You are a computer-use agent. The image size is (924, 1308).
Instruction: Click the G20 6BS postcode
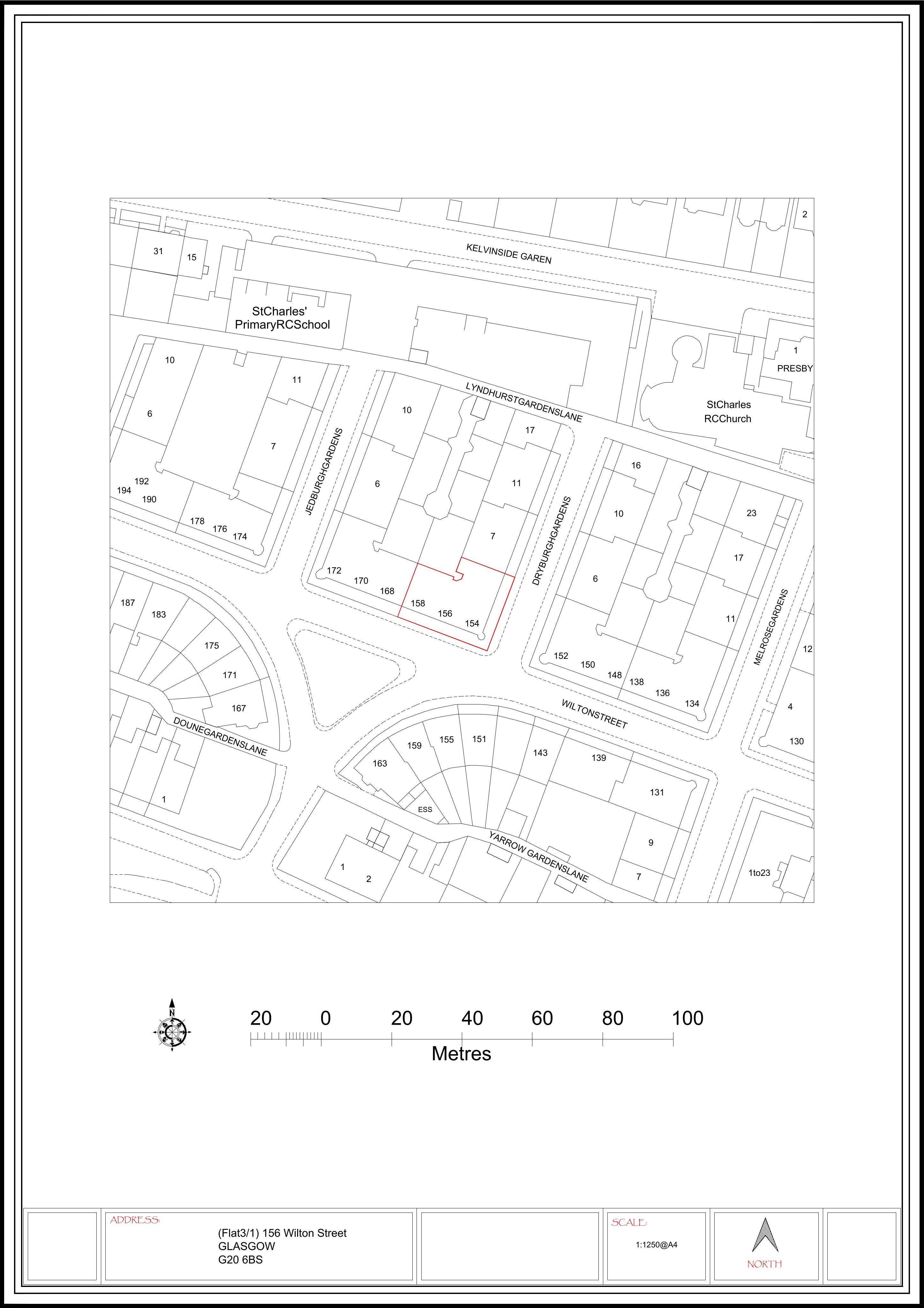pos(240,1259)
